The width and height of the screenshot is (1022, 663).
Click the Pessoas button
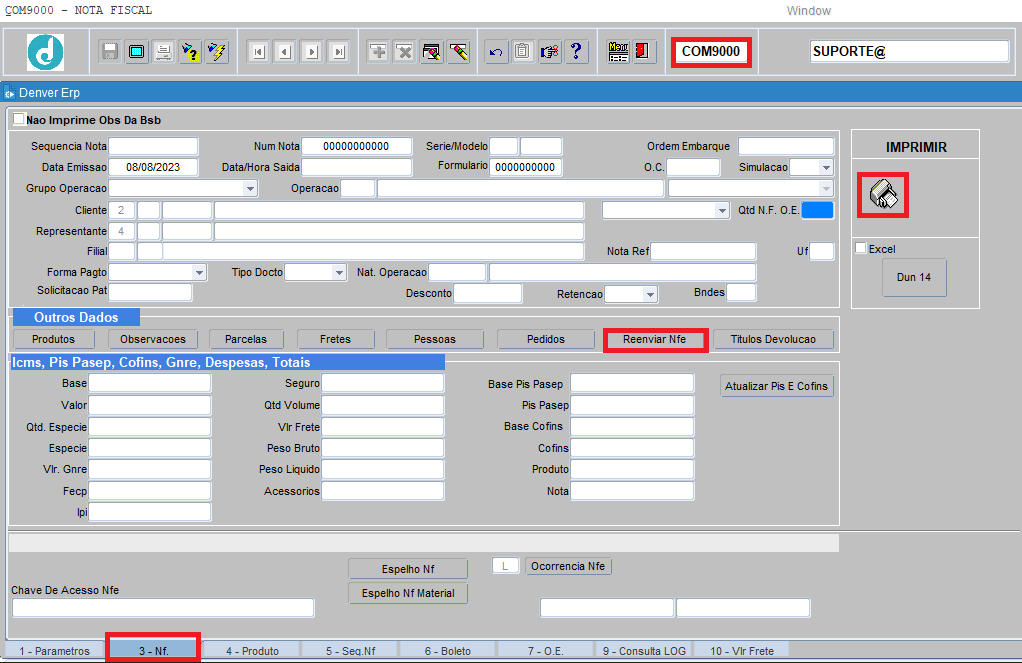pyautogui.click(x=435, y=339)
